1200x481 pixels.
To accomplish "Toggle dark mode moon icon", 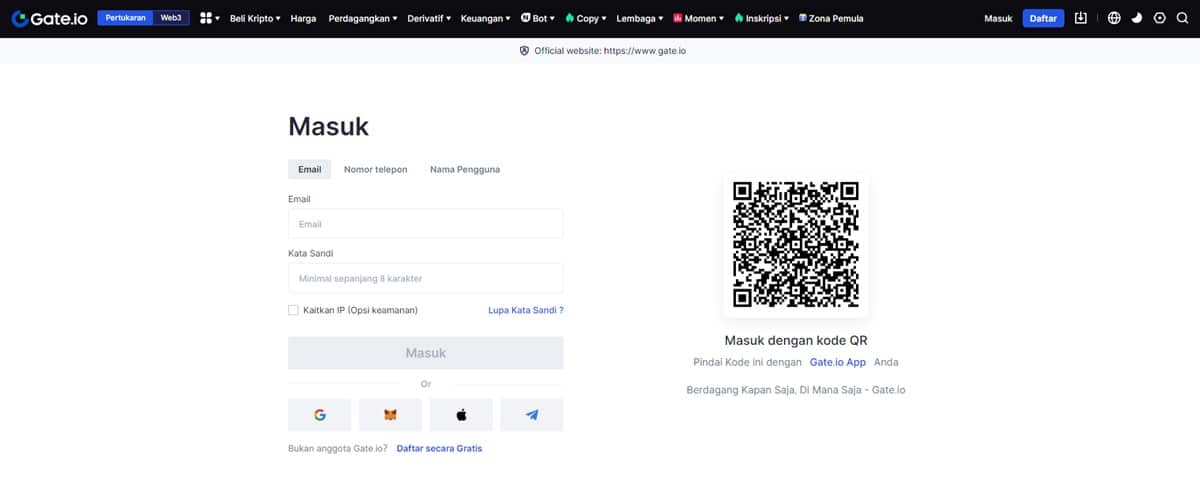I will 1137,18.
